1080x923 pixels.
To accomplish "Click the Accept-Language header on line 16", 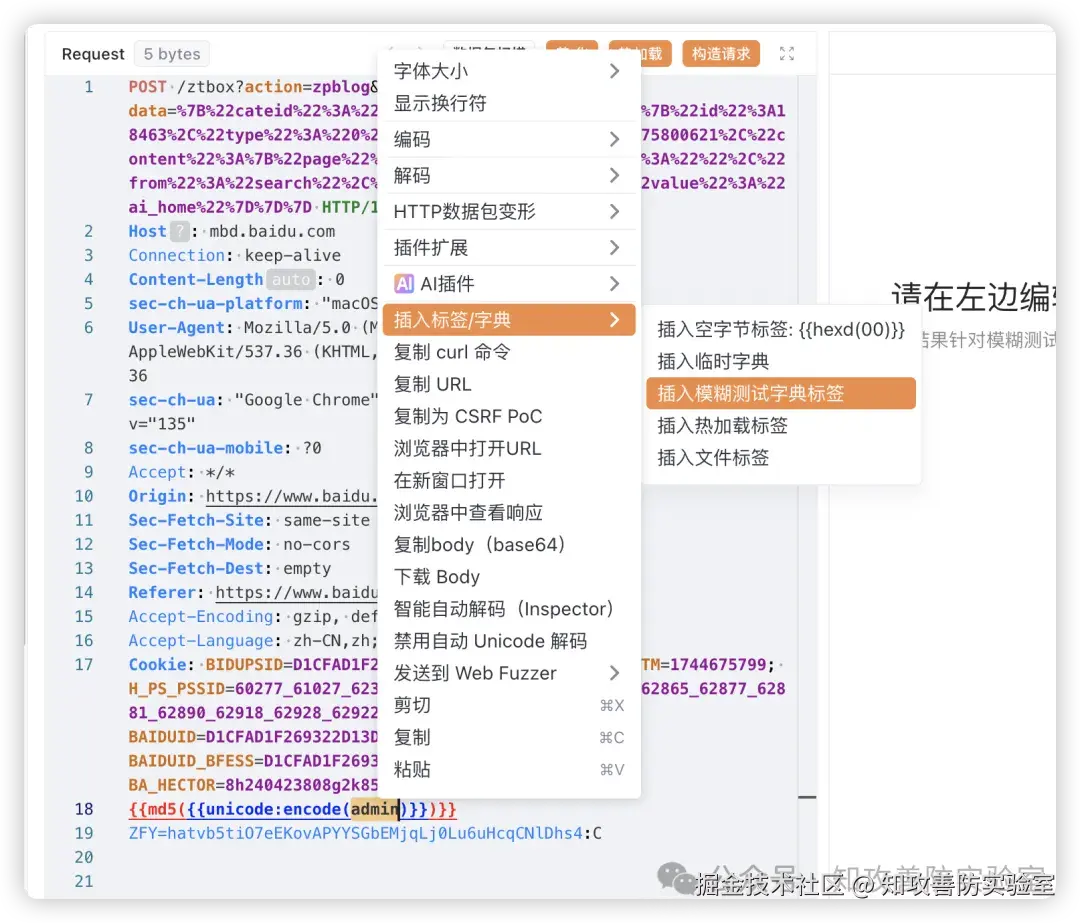I will (x=200, y=641).
